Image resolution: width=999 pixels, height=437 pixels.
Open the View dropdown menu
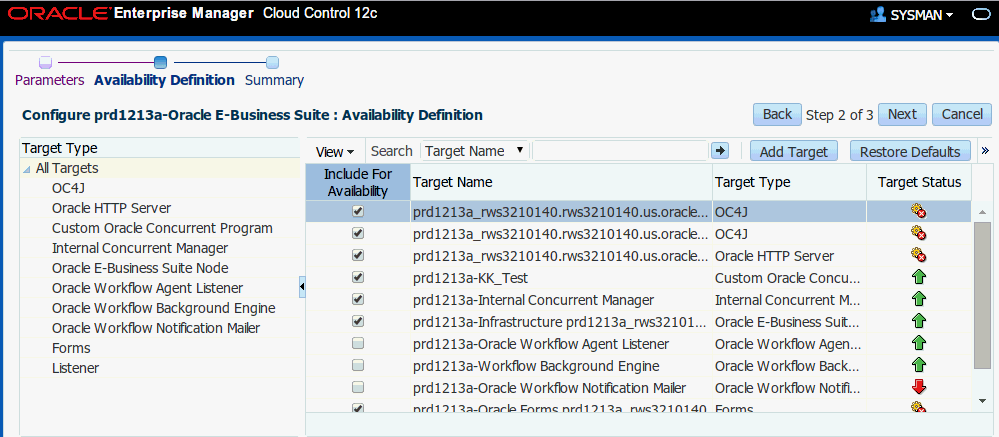click(x=335, y=152)
